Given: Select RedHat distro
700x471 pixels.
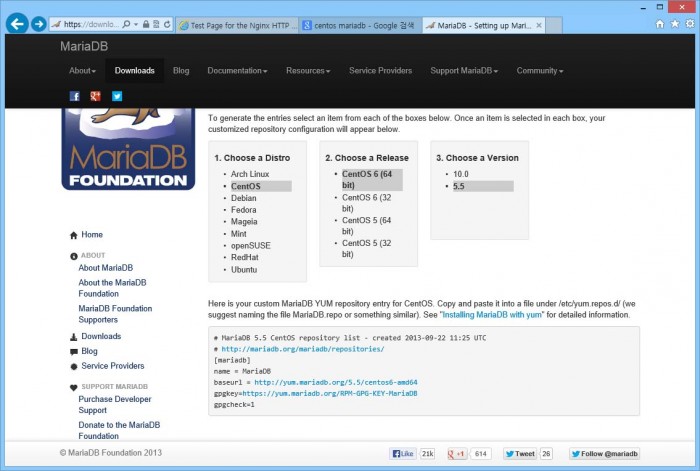Looking at the screenshot, I should [x=245, y=258].
